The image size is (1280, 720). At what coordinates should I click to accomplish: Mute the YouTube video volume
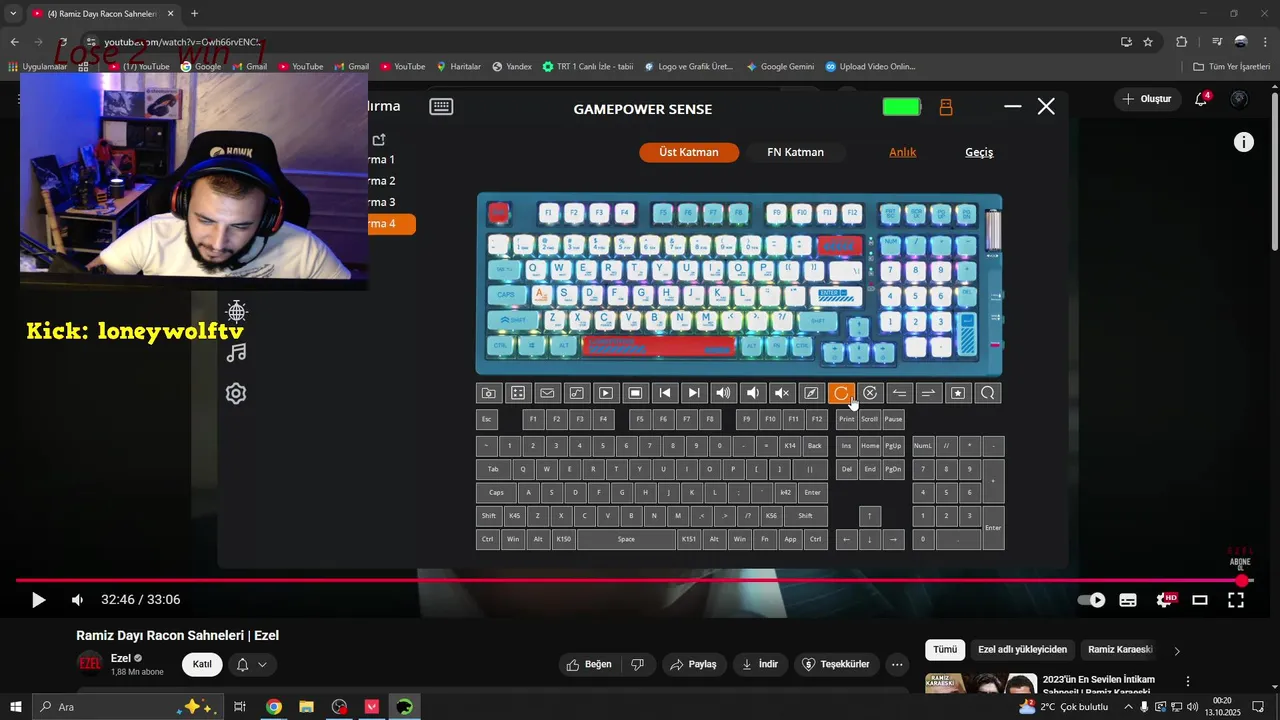pos(77,600)
